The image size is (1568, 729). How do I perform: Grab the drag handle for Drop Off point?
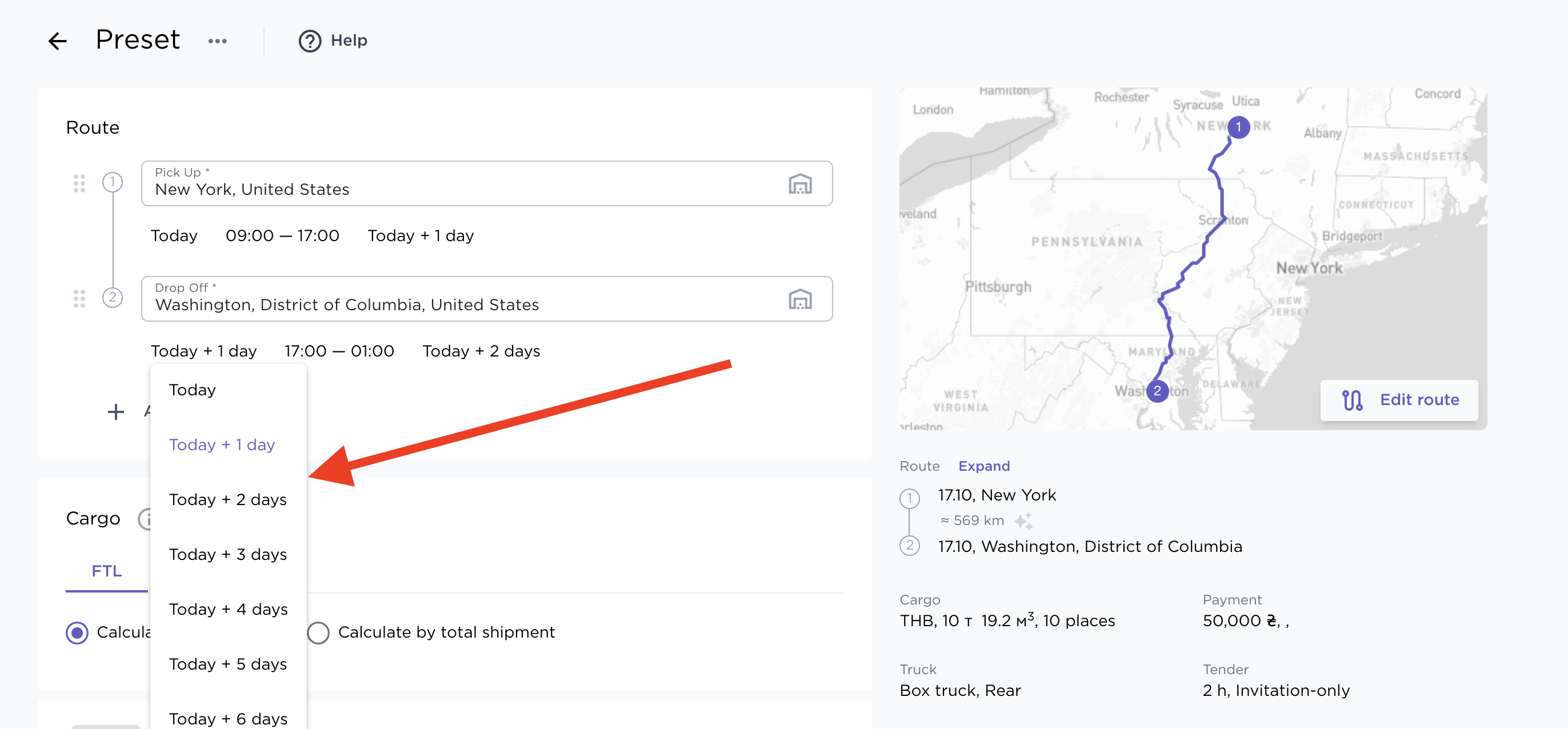pos(79,299)
